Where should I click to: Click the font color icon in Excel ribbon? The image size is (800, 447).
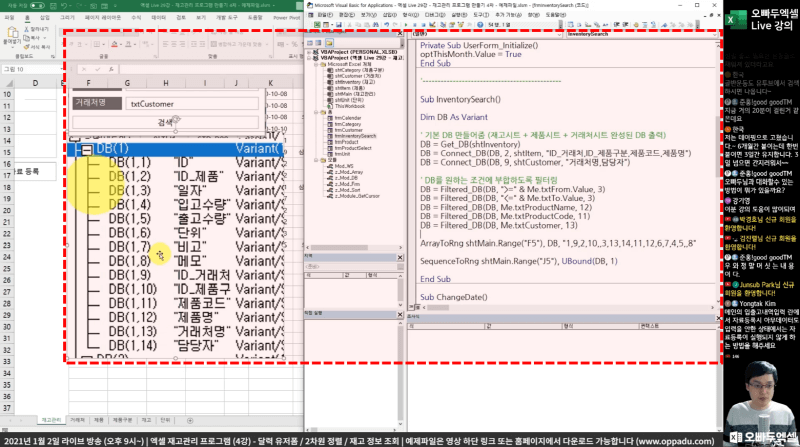tap(116, 45)
